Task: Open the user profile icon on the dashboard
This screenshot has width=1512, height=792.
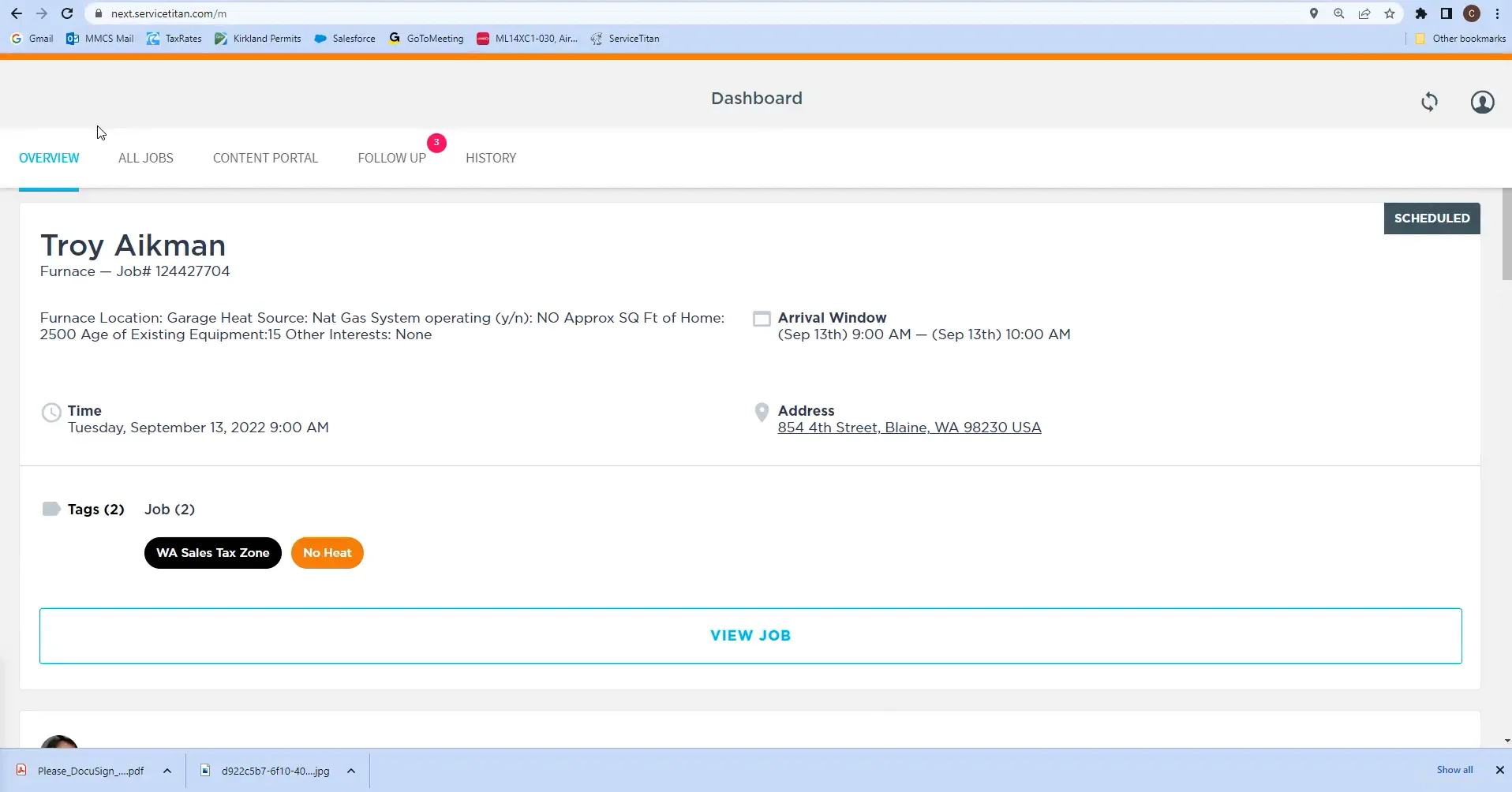Action: pyautogui.click(x=1481, y=103)
